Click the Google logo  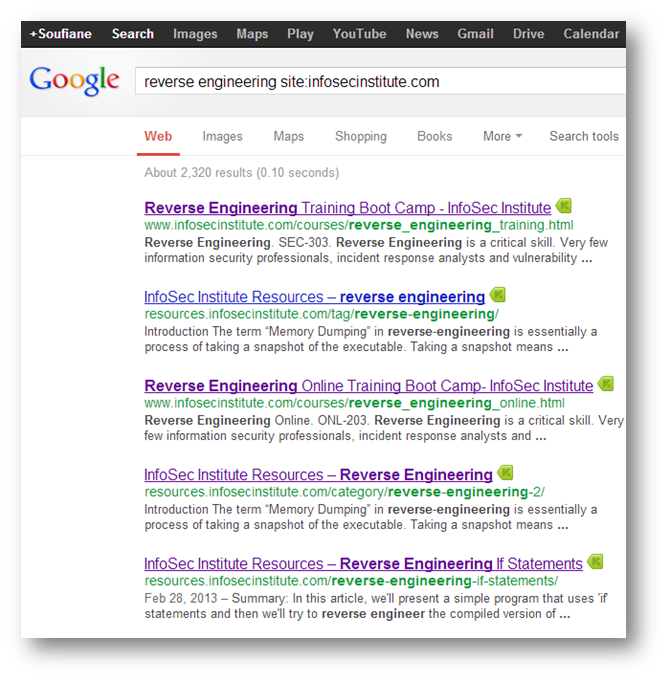tap(74, 81)
